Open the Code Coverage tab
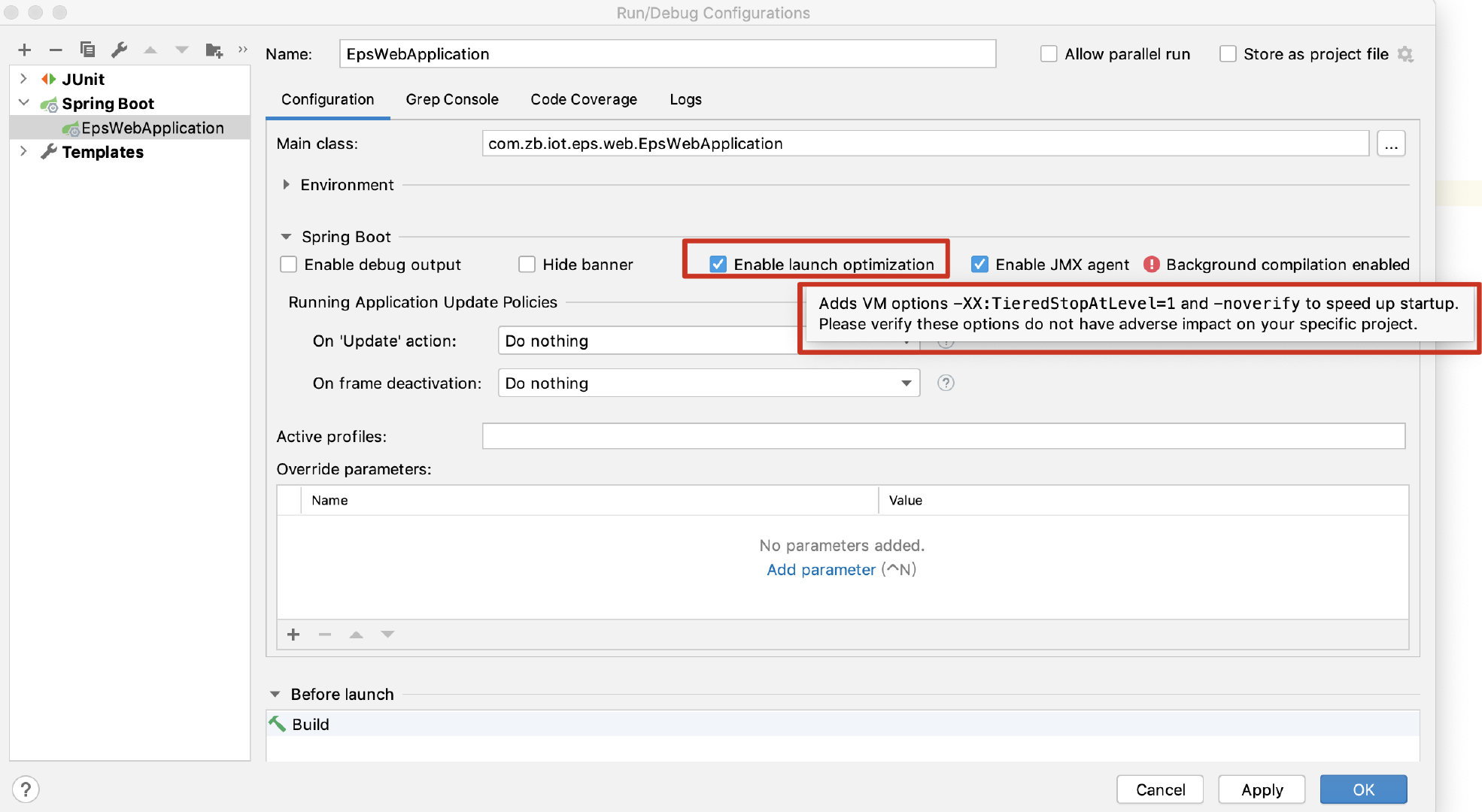 click(584, 99)
